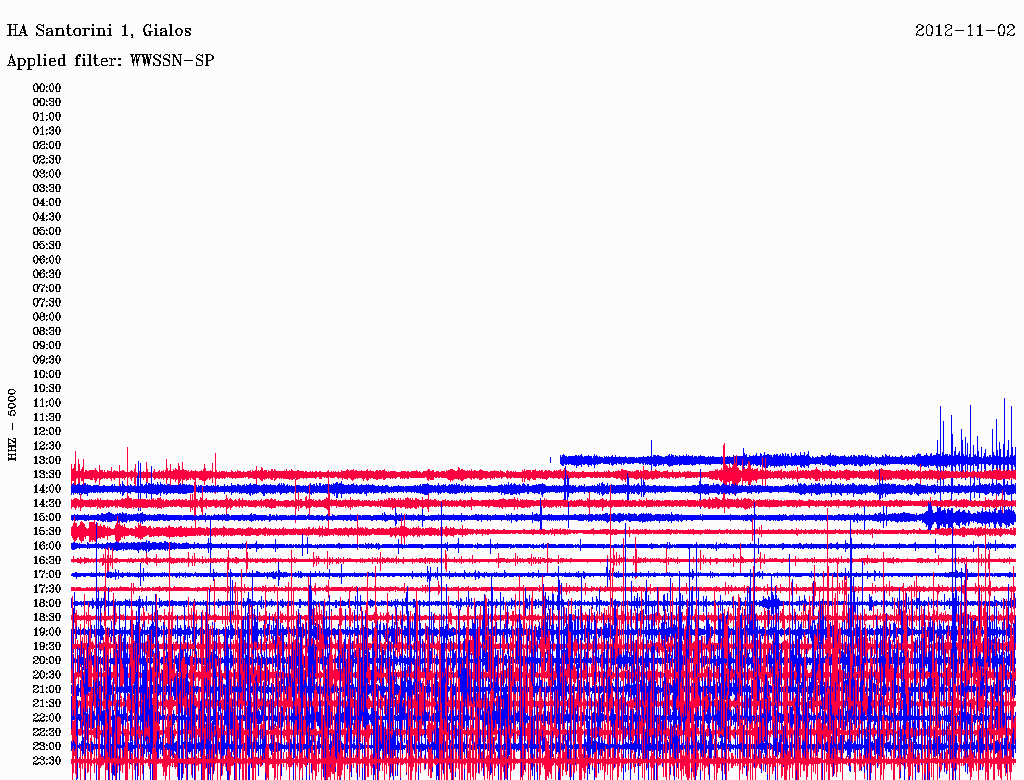Click the 03:00 time row label
Viewport: 1024px width, 780px height.
(47, 174)
